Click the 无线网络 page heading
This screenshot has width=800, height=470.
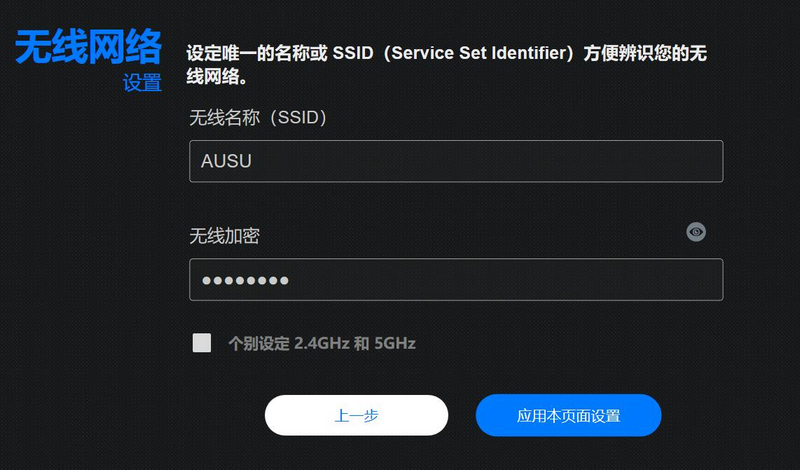pyautogui.click(x=88, y=46)
